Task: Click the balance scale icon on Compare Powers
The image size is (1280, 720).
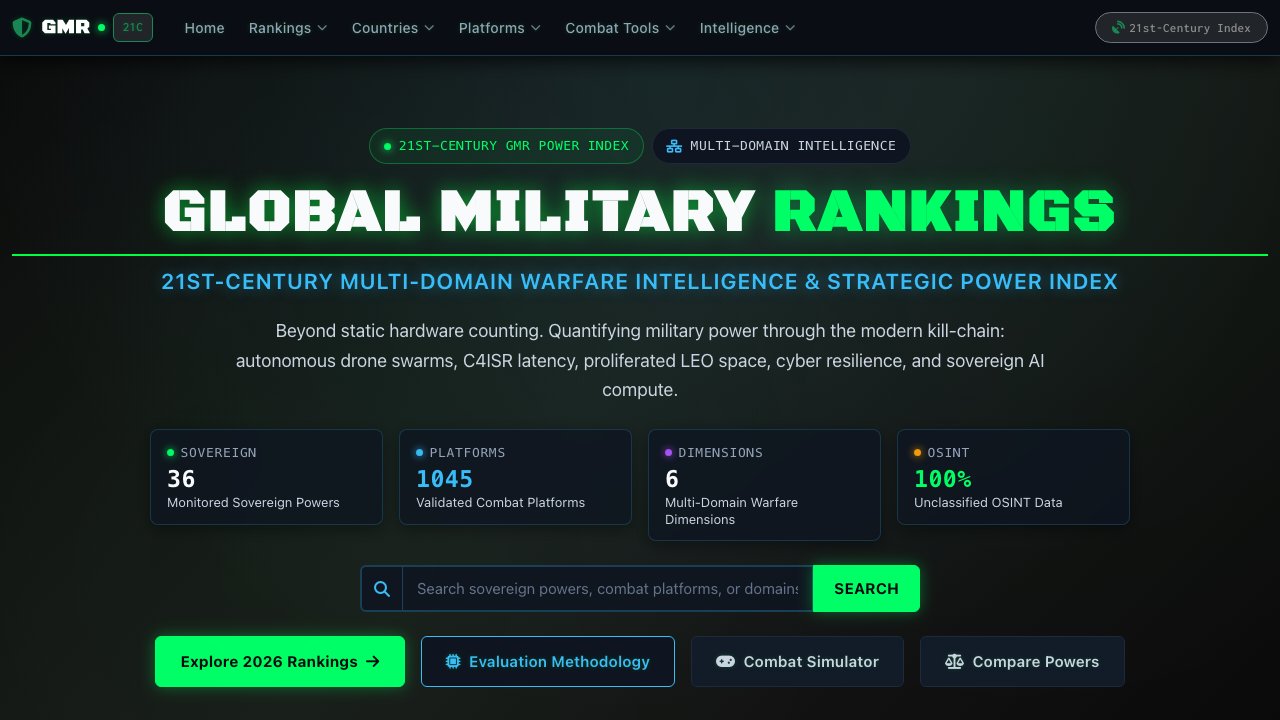Action: point(954,661)
